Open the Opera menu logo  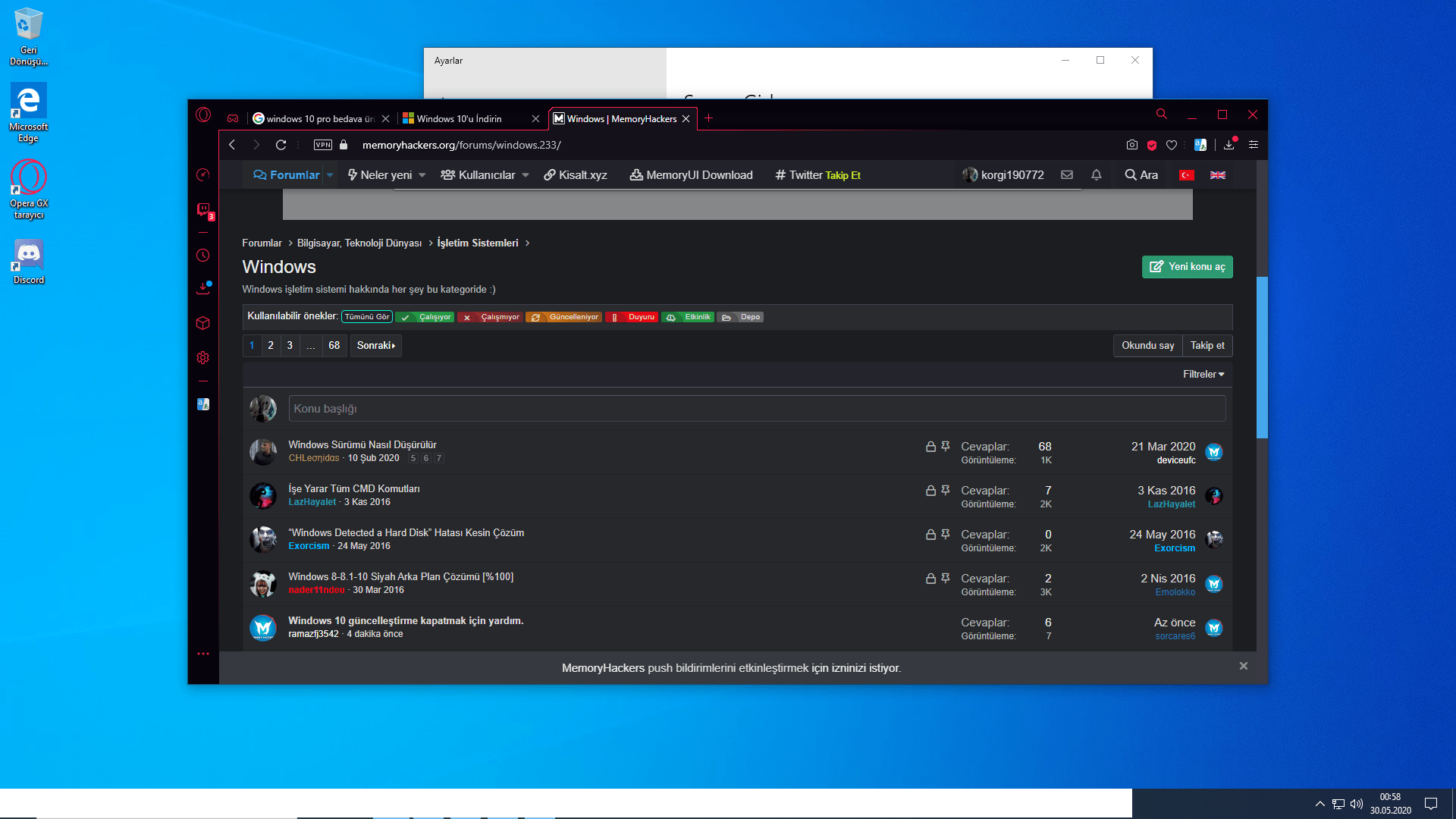203,115
